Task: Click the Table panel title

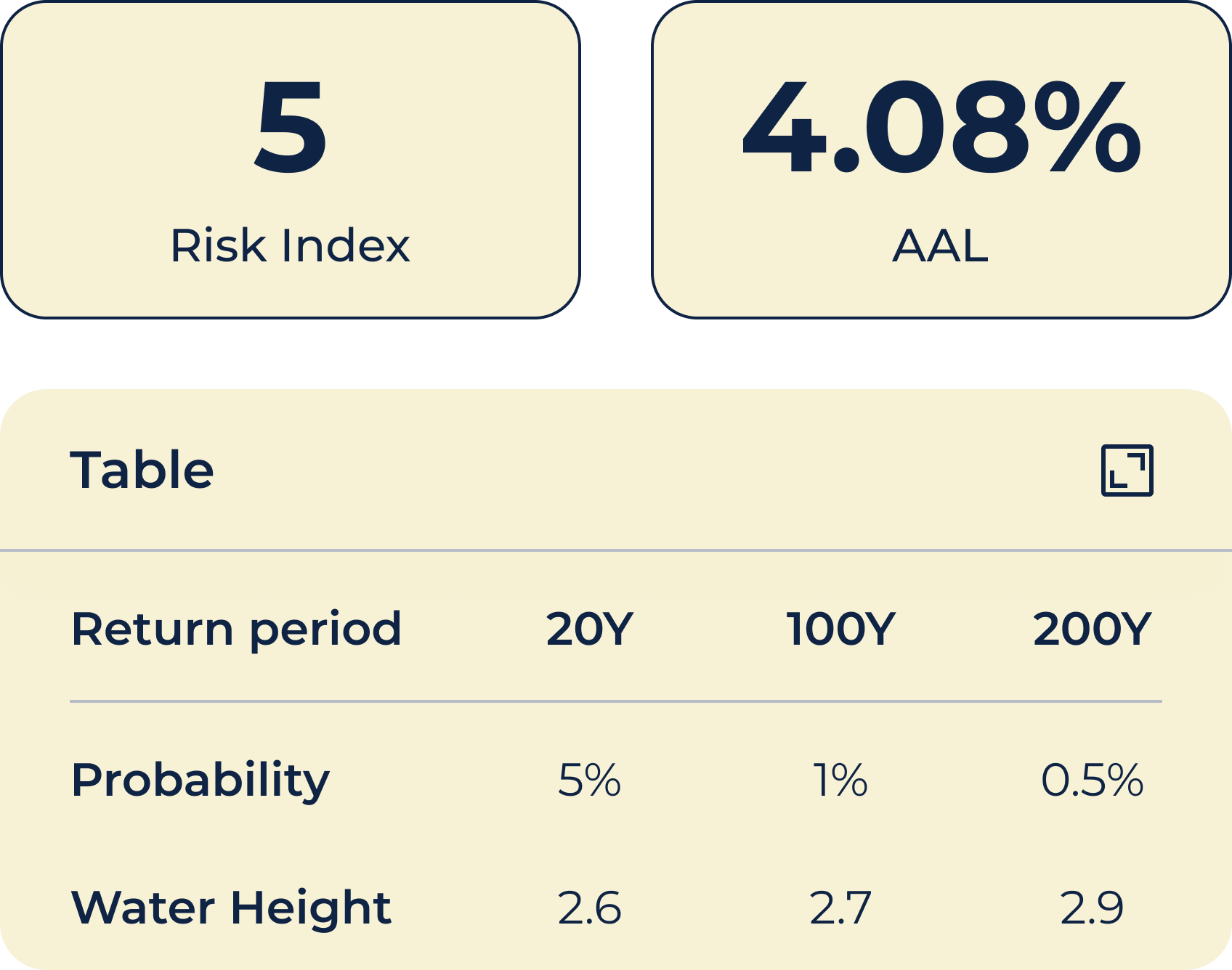Action: click(142, 470)
